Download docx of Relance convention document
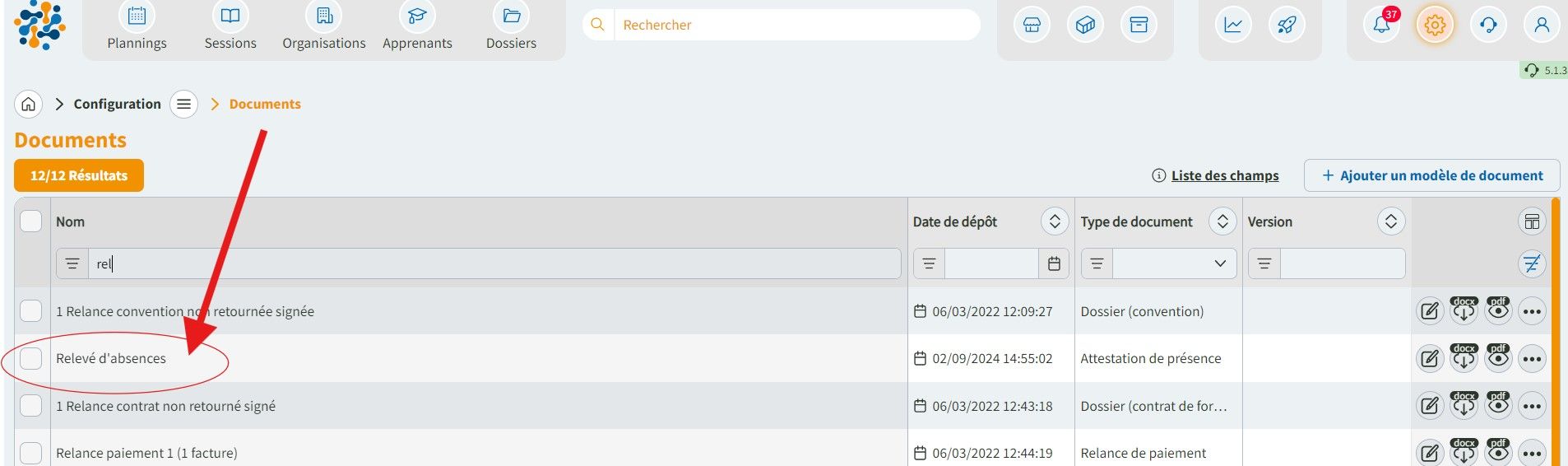This screenshot has width=1568, height=466. click(x=1464, y=311)
